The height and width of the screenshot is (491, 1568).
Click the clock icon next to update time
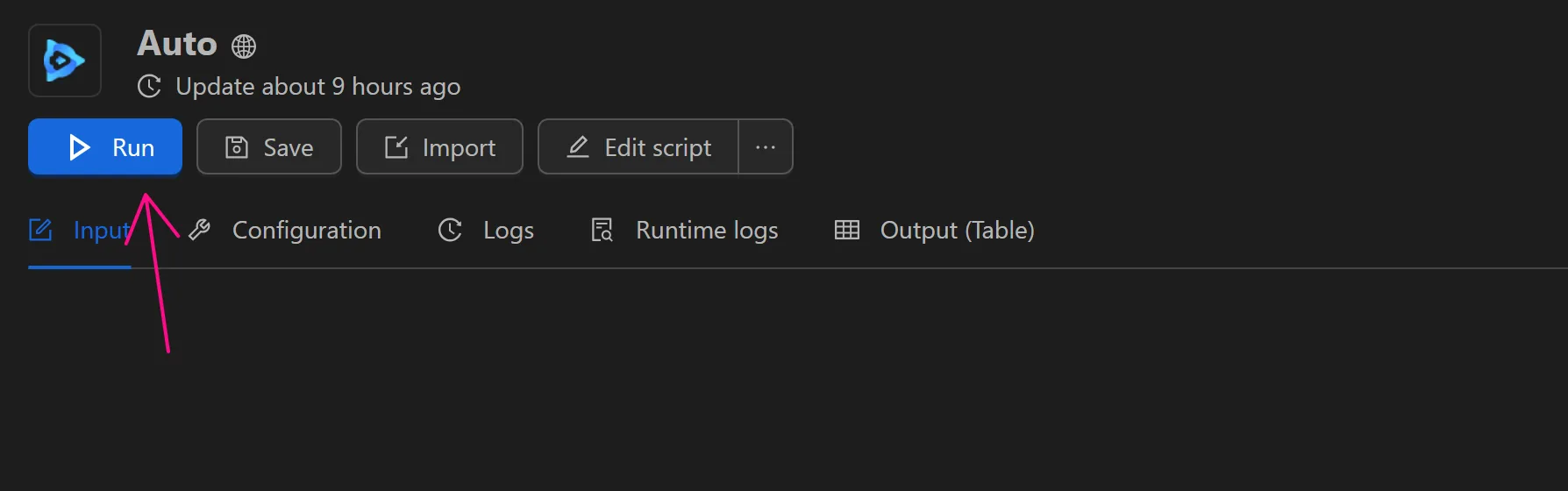coord(150,87)
